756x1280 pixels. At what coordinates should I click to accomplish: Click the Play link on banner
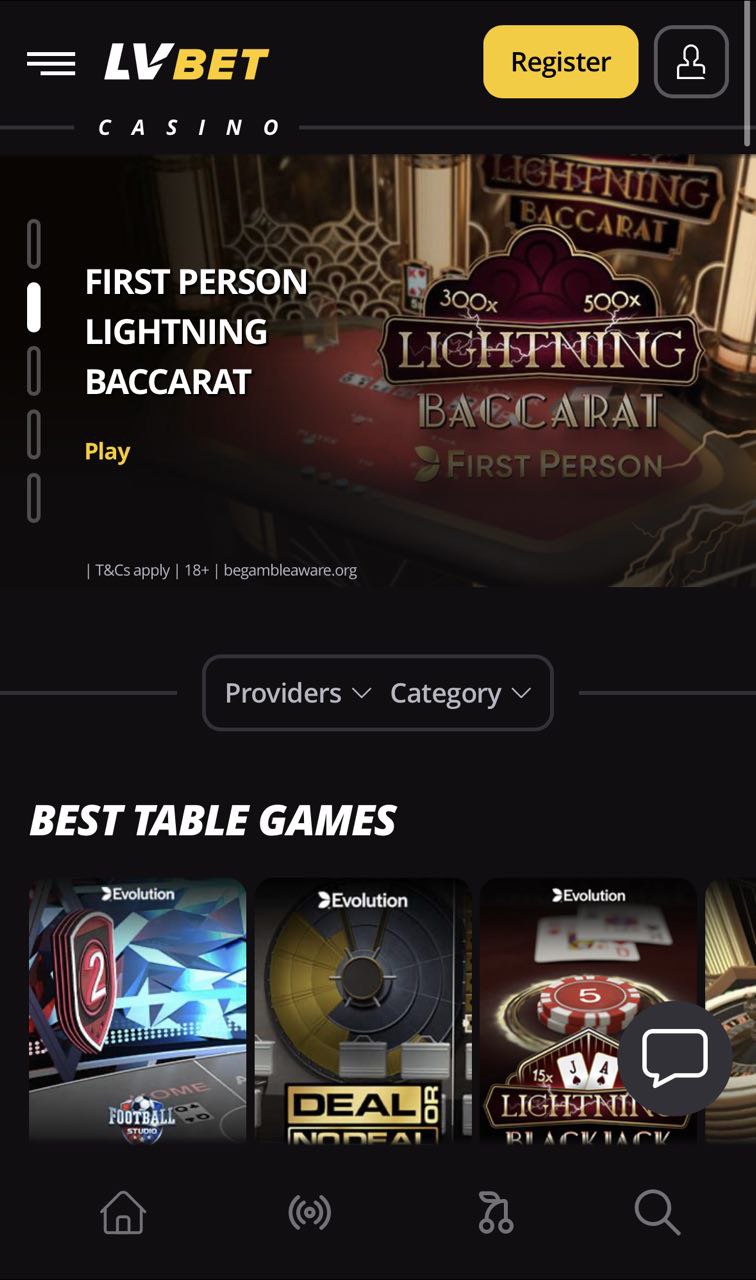point(107,451)
